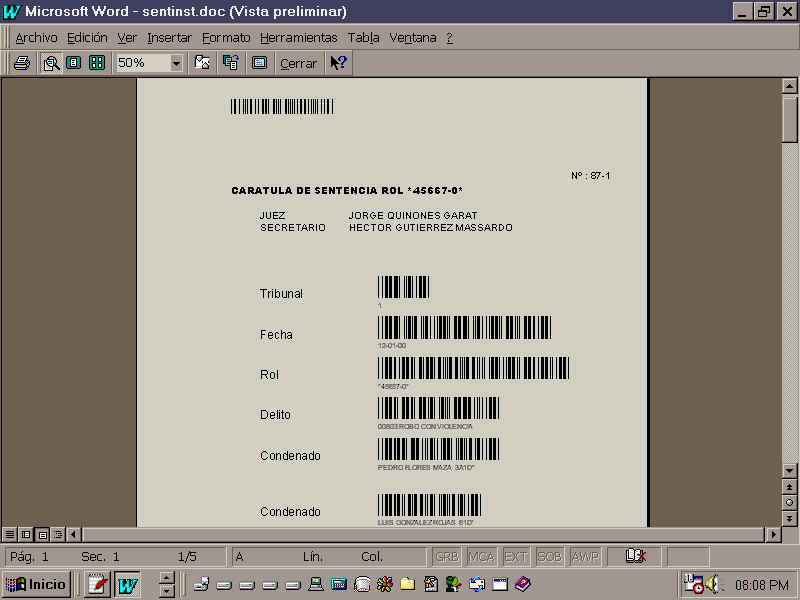
Task: Select Multiple Pages view icon
Action: coord(97,63)
